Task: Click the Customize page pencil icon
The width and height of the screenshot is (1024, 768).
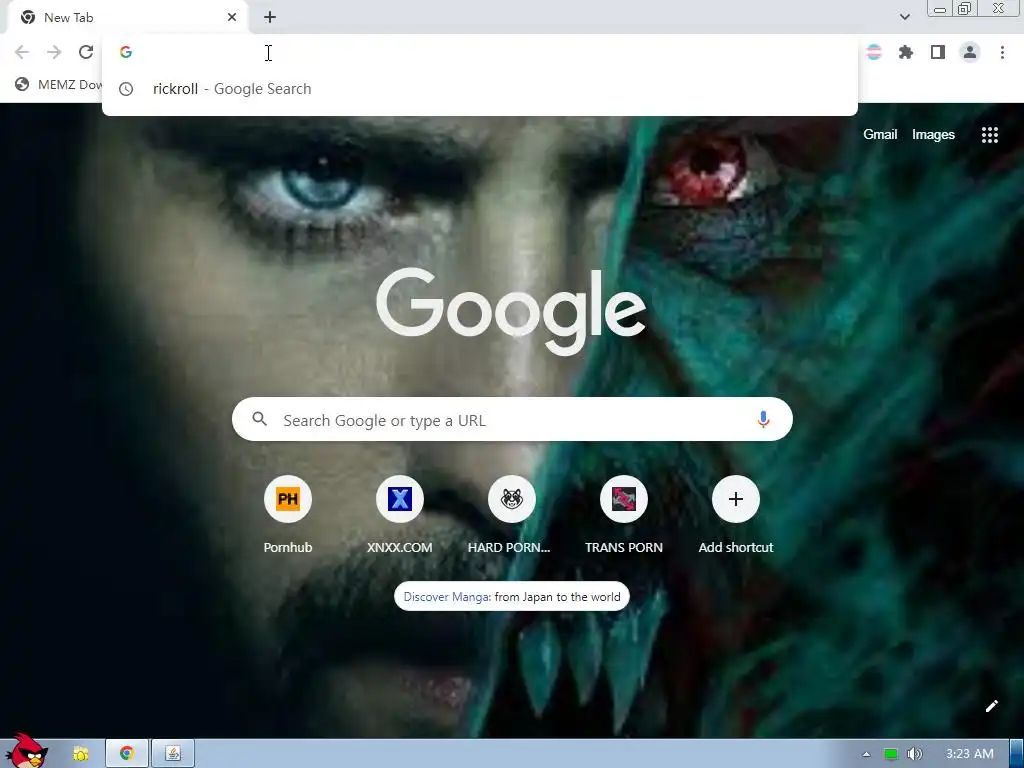Action: [991, 706]
